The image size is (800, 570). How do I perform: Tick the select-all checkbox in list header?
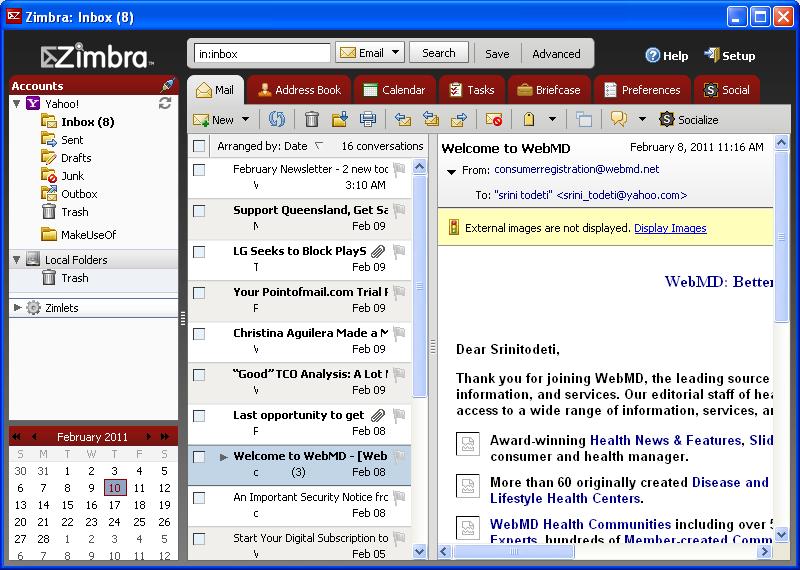point(199,146)
